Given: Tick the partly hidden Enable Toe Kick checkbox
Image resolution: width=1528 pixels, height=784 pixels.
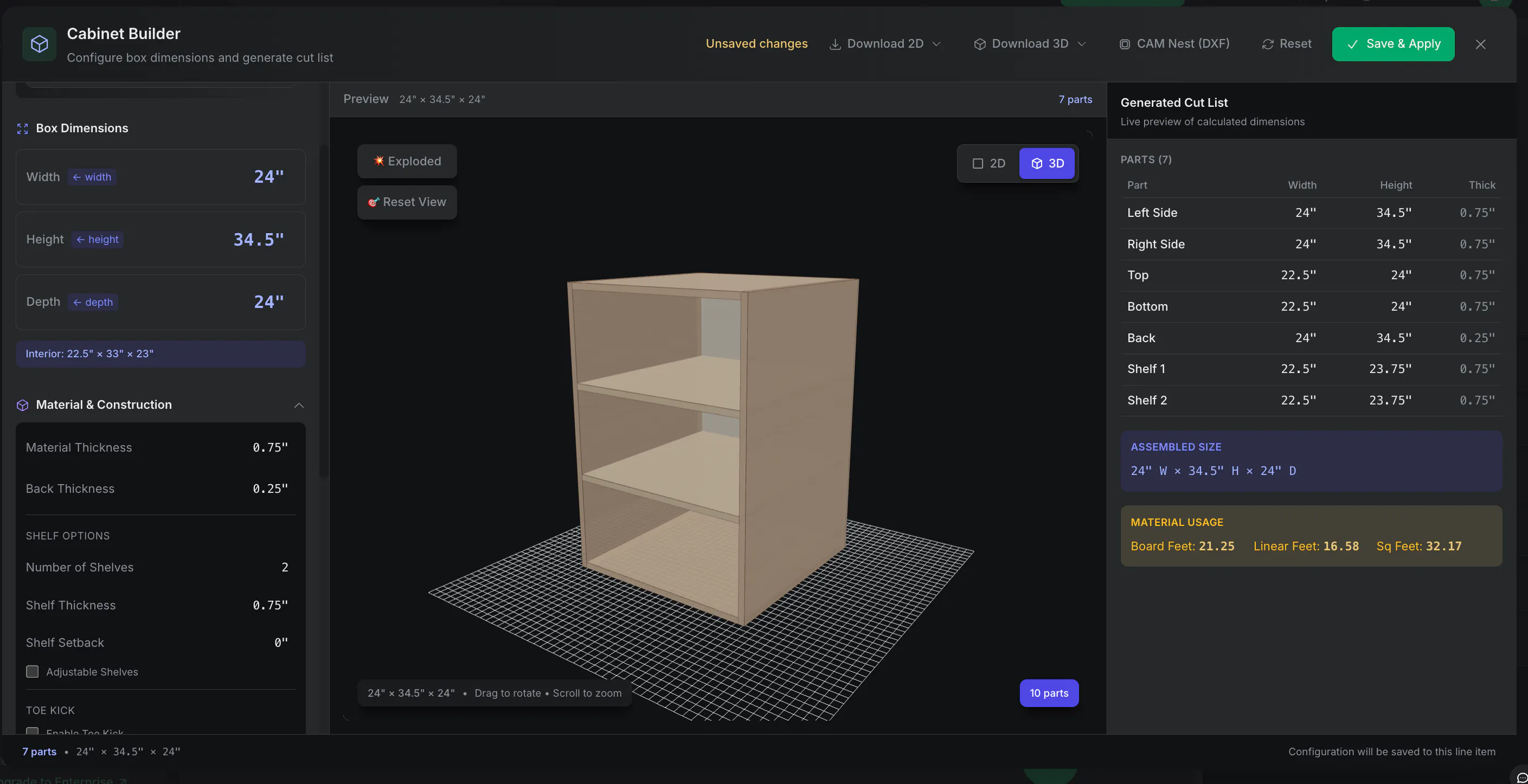Looking at the screenshot, I should coord(33,731).
